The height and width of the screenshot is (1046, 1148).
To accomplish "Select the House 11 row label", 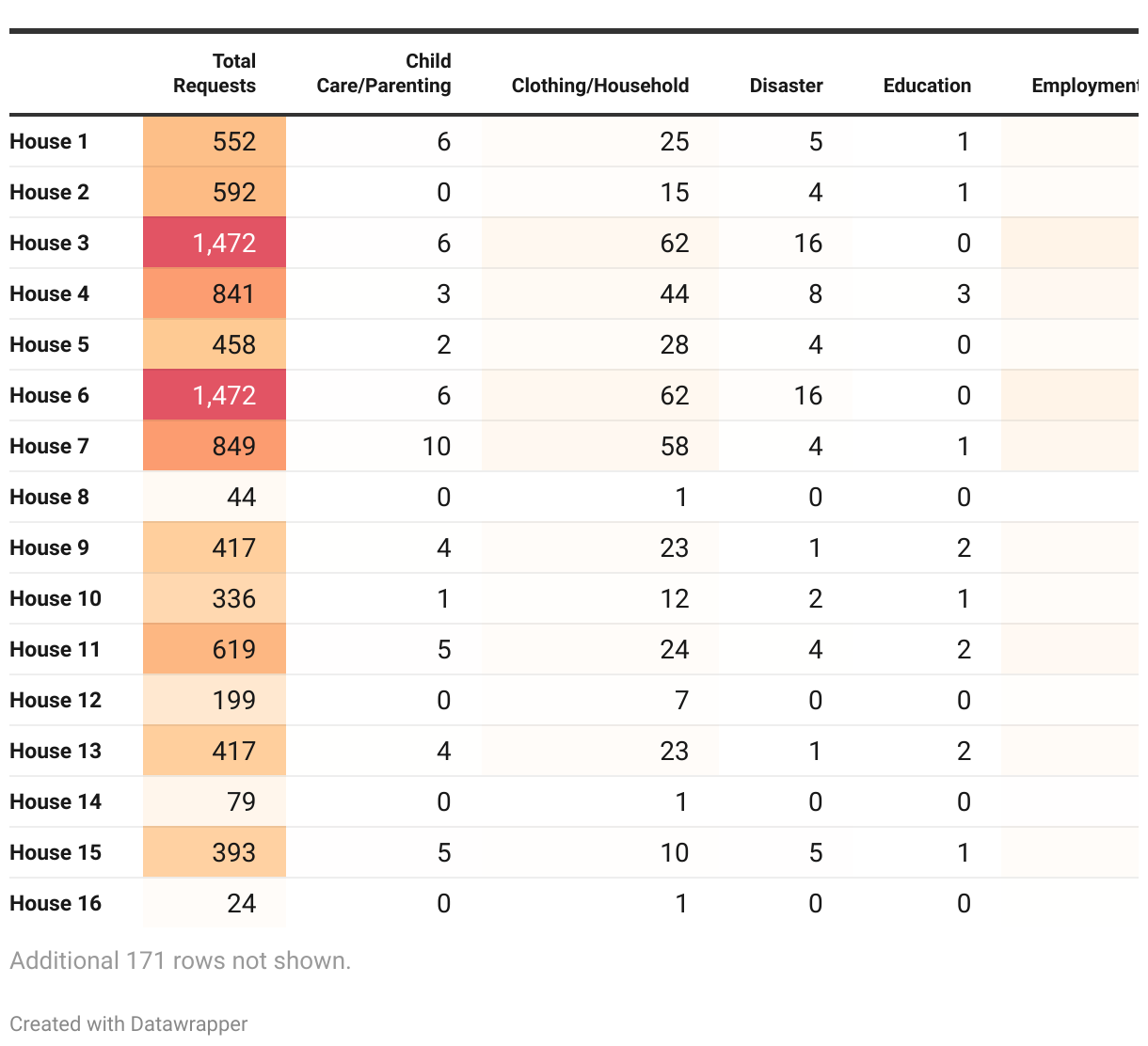I will (55, 649).
